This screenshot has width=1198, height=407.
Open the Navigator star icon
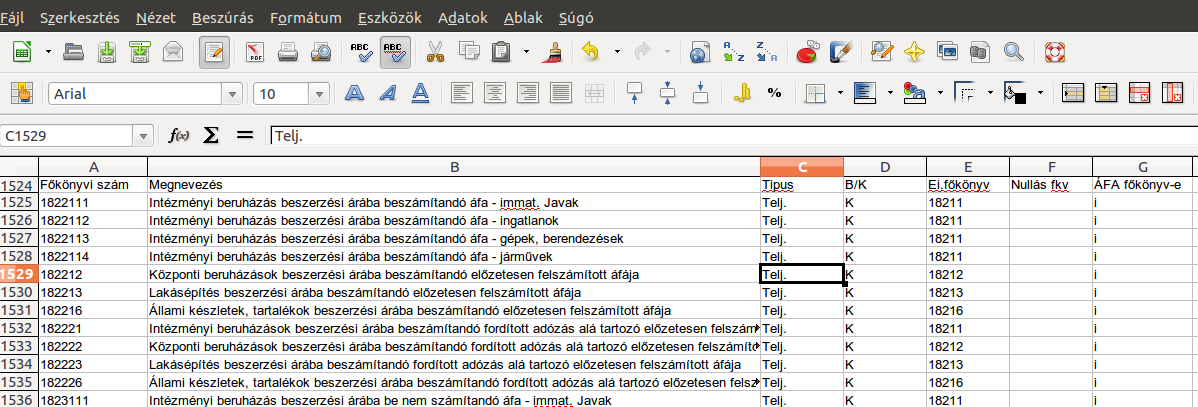coord(915,52)
